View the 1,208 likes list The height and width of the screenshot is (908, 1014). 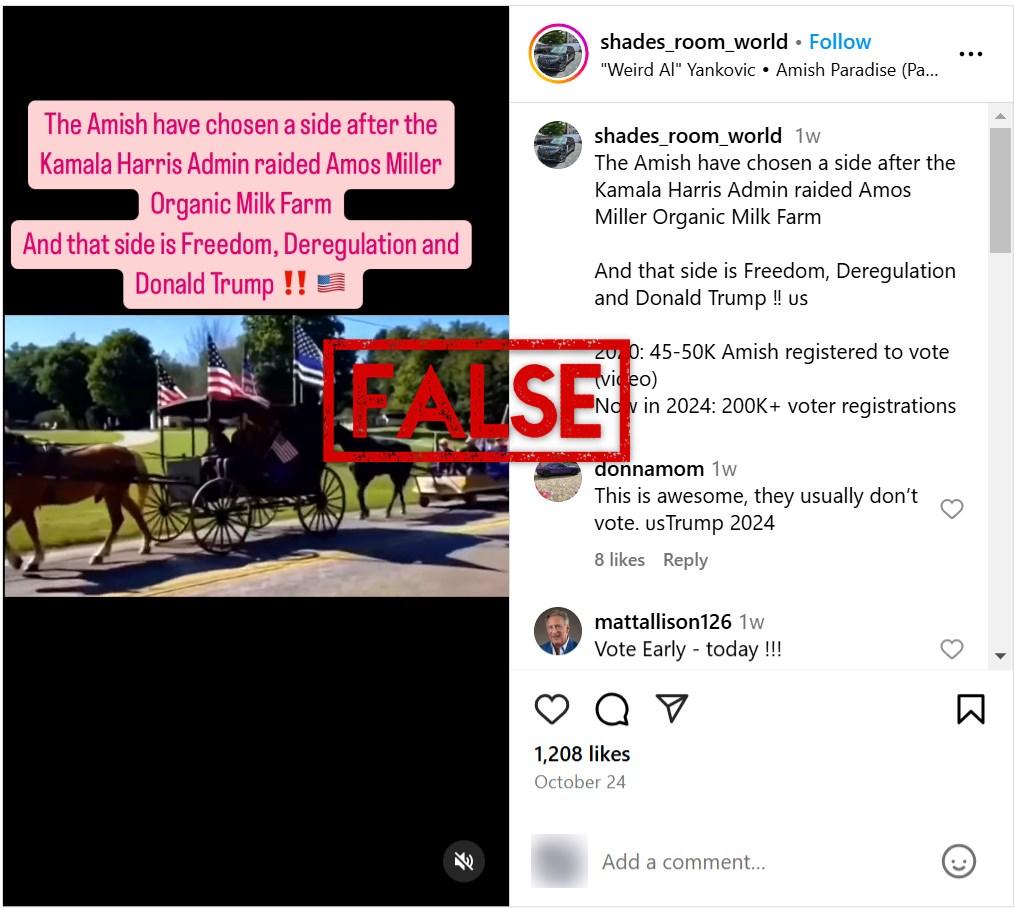coord(582,754)
